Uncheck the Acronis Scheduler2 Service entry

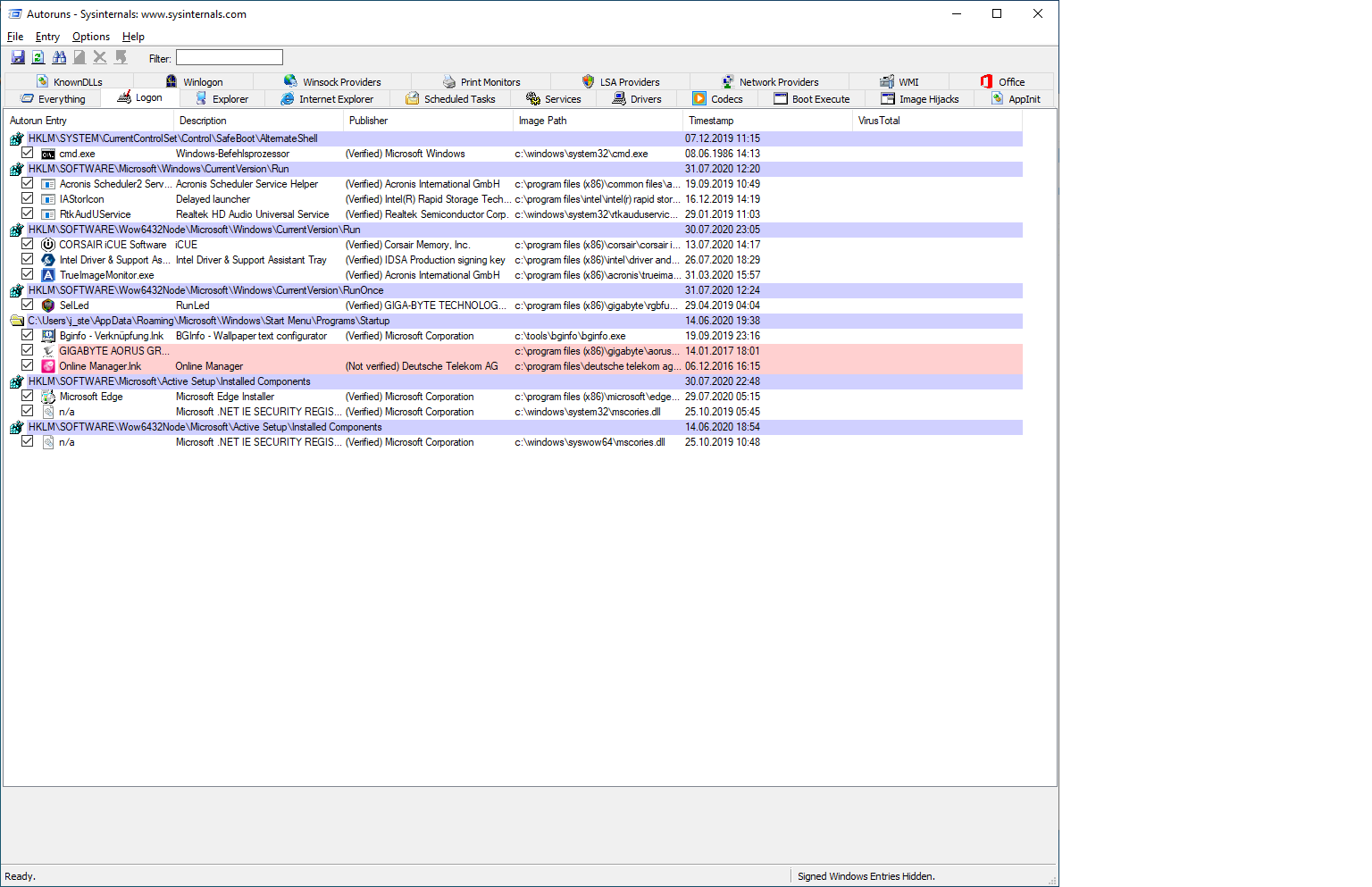[28, 183]
